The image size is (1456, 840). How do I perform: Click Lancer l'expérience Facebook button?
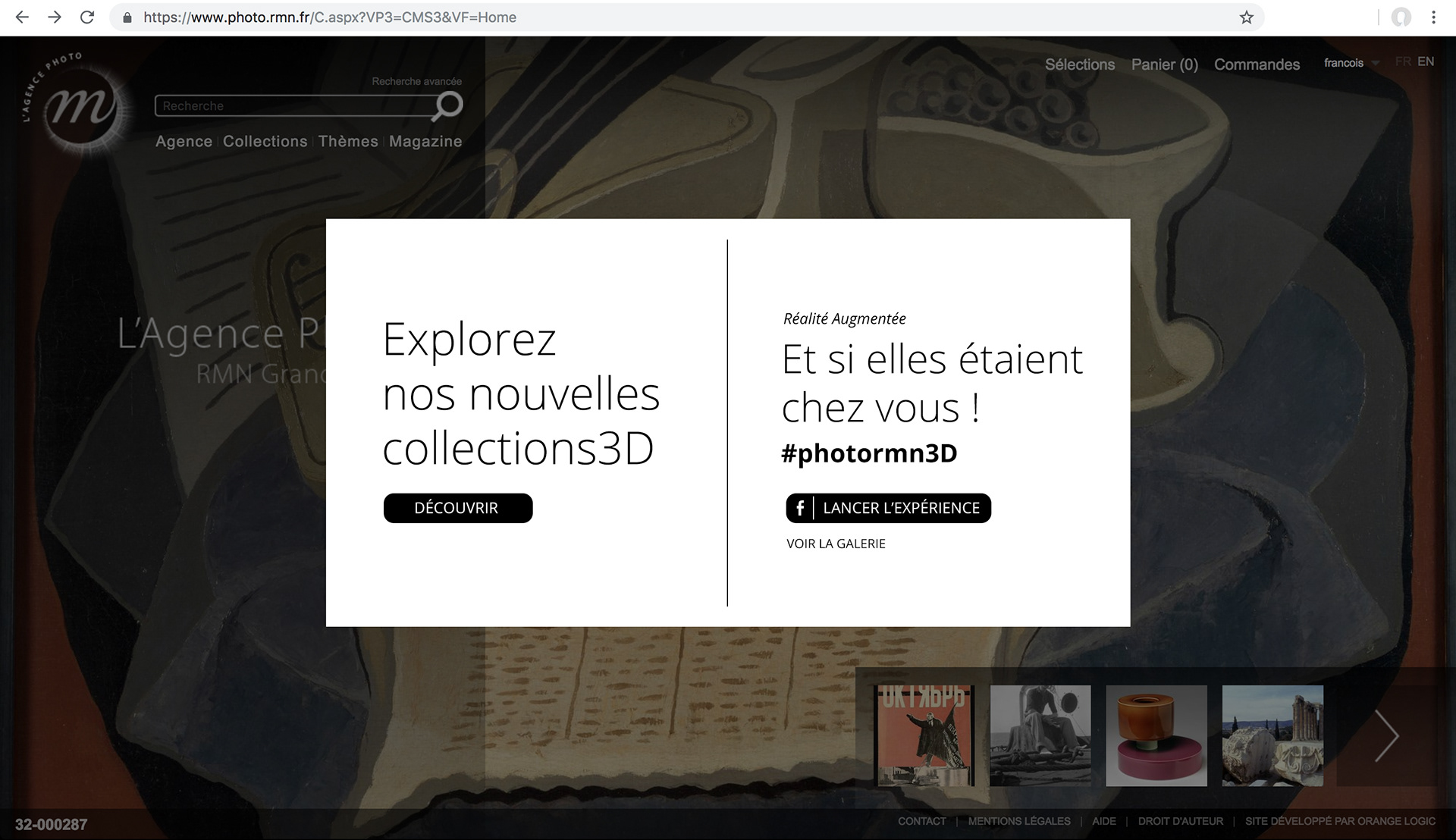pyautogui.click(x=888, y=508)
